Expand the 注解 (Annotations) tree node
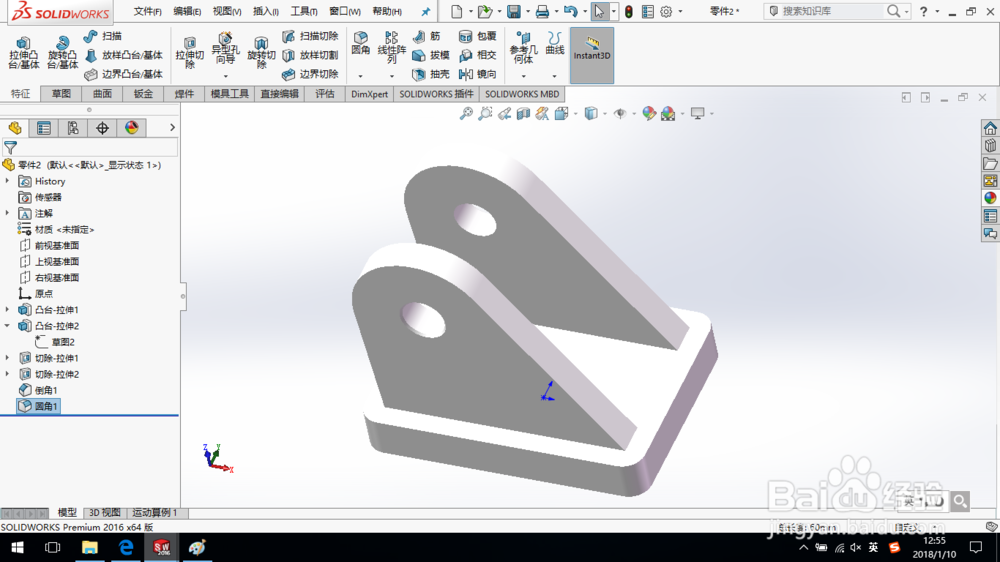1000x562 pixels. [8, 213]
